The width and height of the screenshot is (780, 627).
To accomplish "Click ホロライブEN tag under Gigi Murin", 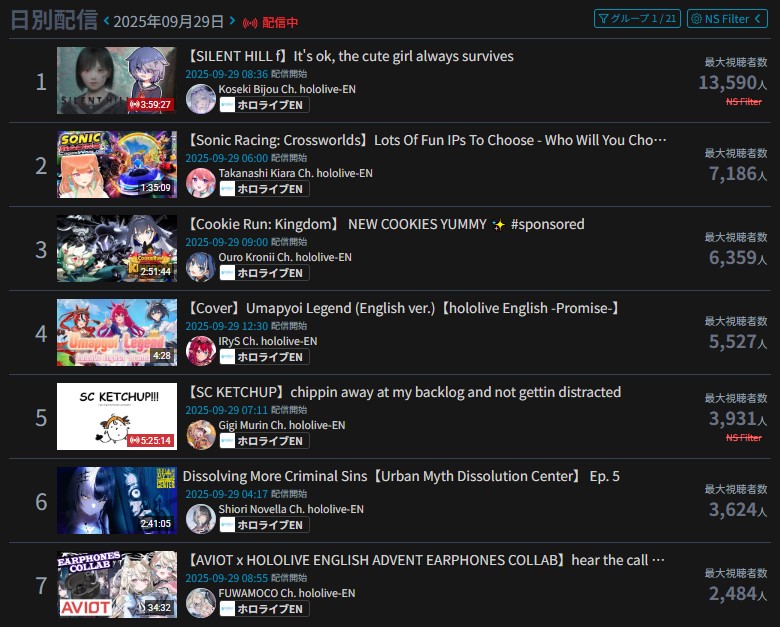I will (264, 441).
